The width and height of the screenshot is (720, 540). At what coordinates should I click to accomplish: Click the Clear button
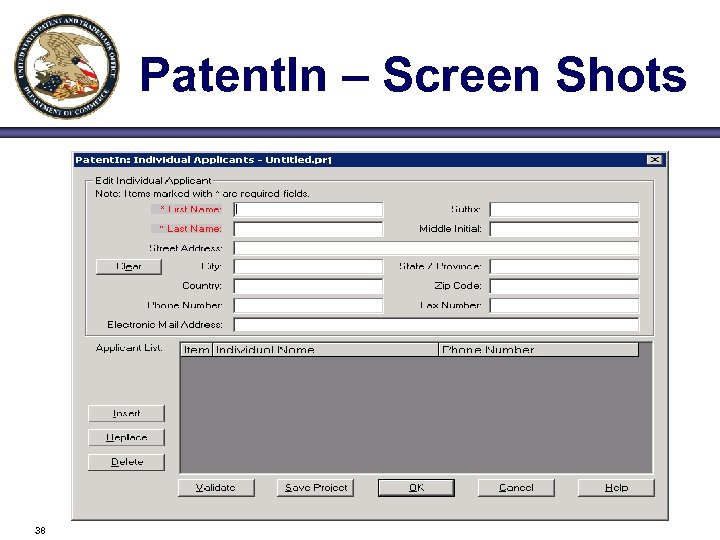[x=129, y=267]
